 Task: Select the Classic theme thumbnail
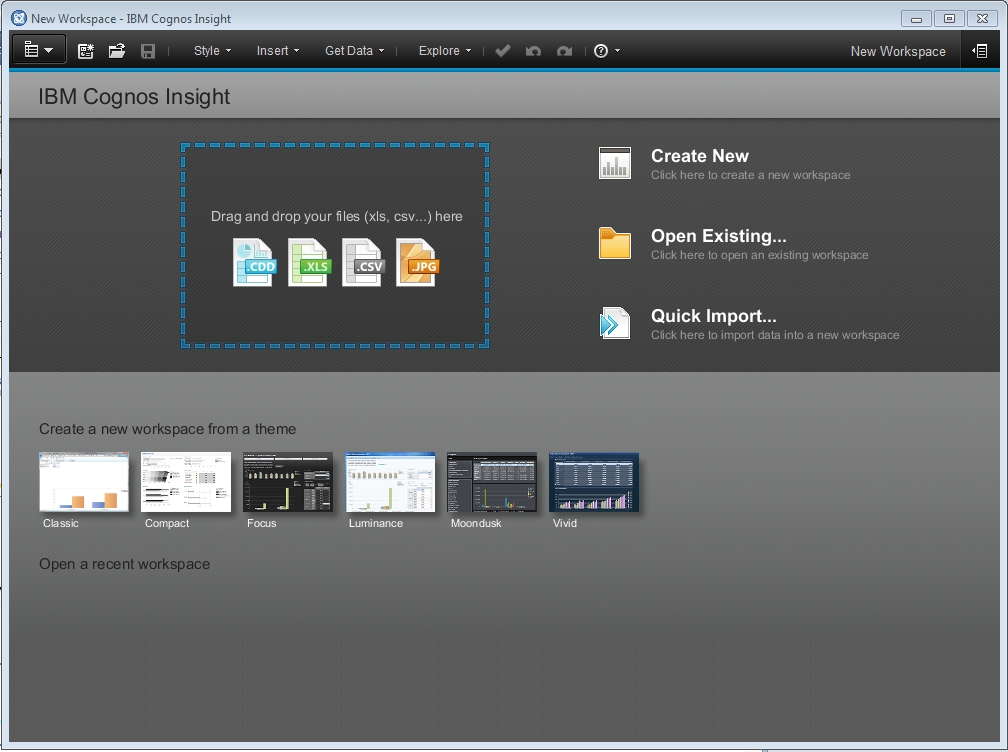(x=84, y=482)
